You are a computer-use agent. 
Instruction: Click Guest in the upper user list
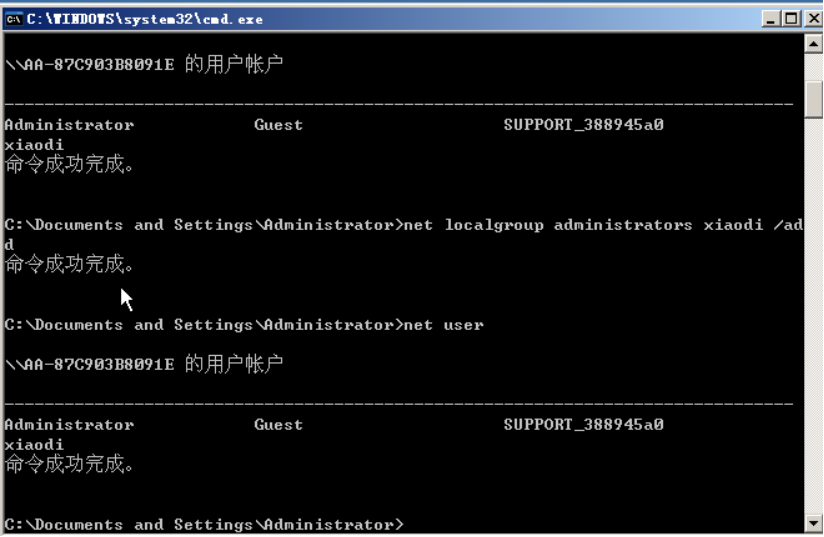(278, 125)
